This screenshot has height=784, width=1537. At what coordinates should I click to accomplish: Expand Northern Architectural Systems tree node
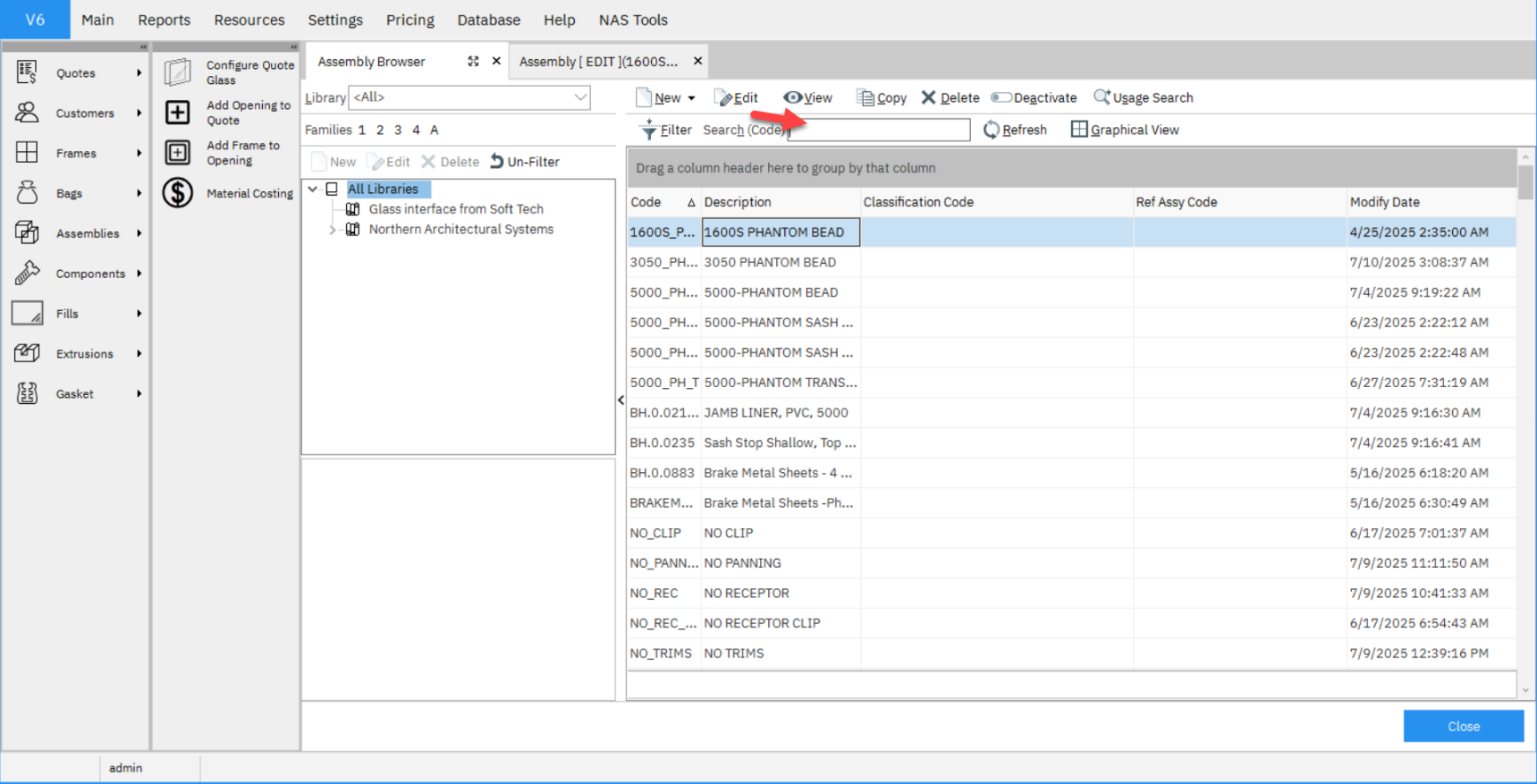point(333,230)
